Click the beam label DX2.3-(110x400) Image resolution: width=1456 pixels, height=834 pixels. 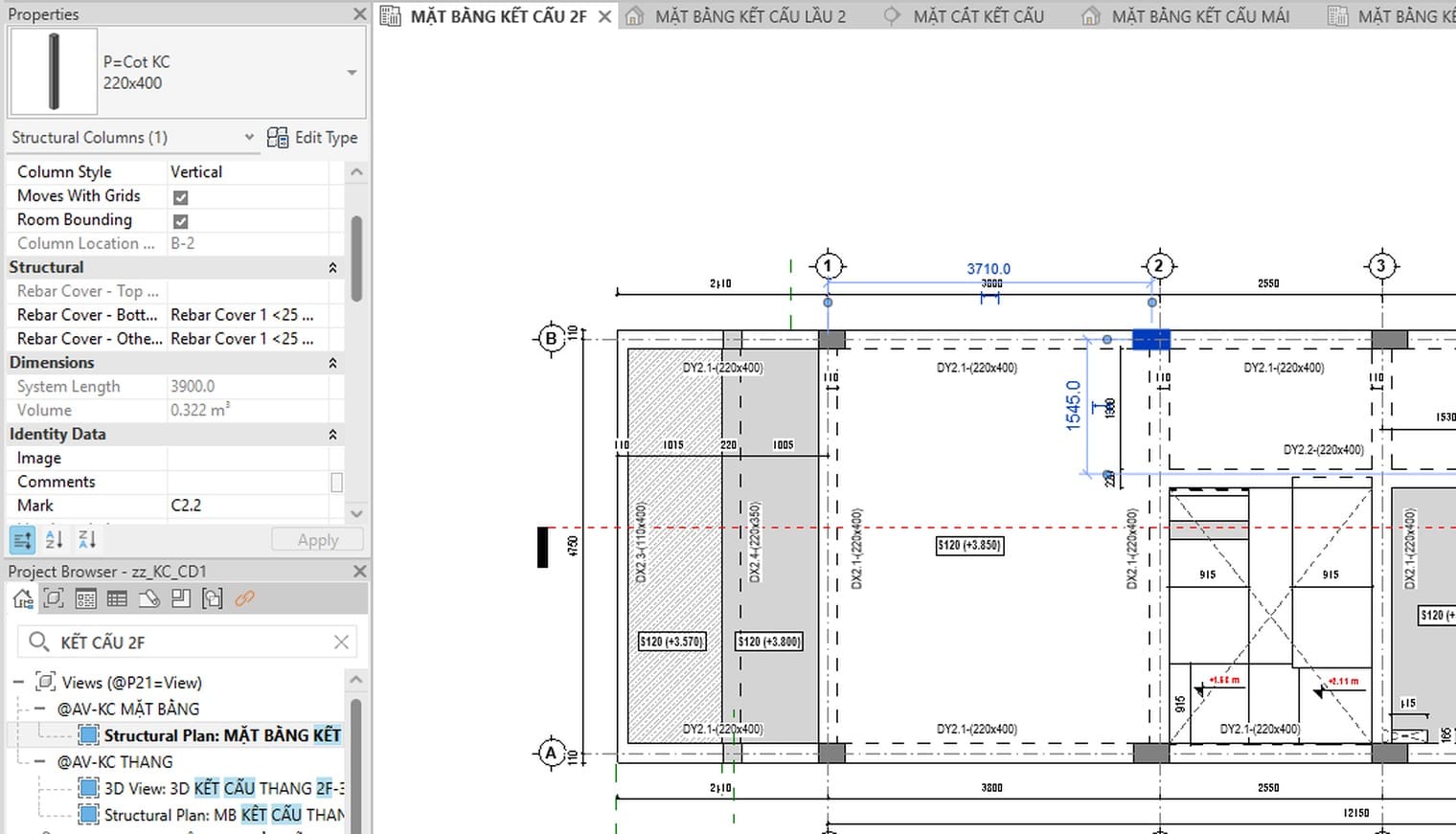(641, 543)
